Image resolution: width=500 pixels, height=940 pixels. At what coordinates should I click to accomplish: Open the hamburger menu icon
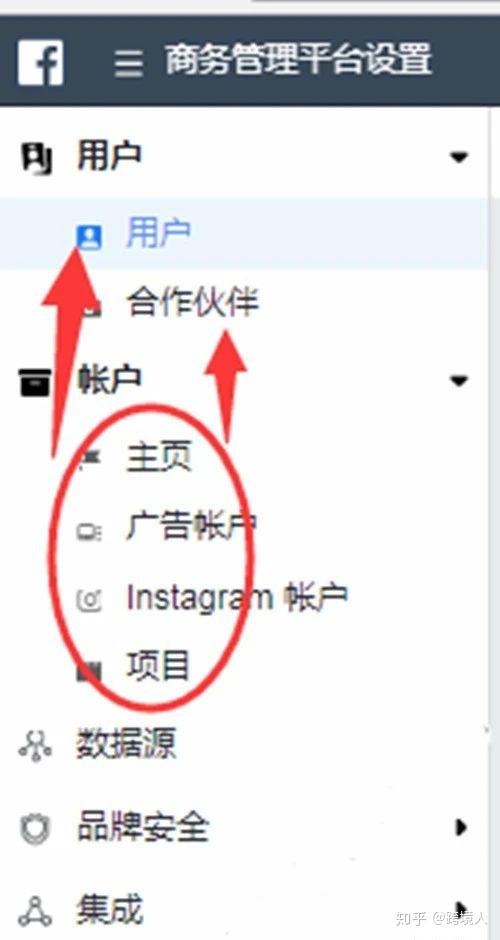click(129, 64)
